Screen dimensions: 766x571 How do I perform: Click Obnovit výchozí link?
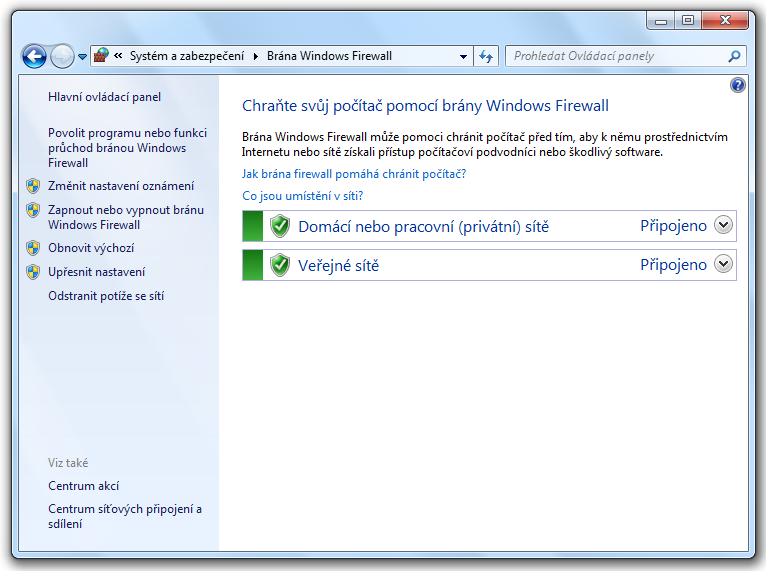click(x=91, y=248)
